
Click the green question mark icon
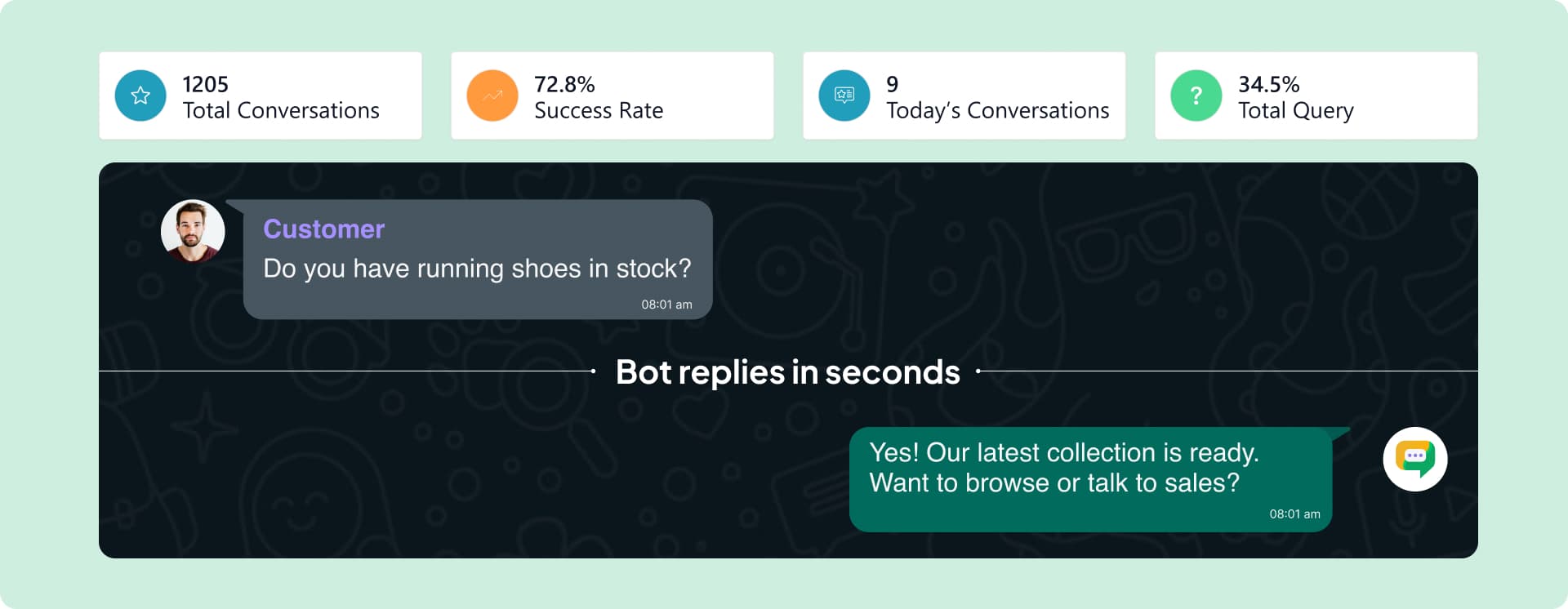(x=1196, y=96)
